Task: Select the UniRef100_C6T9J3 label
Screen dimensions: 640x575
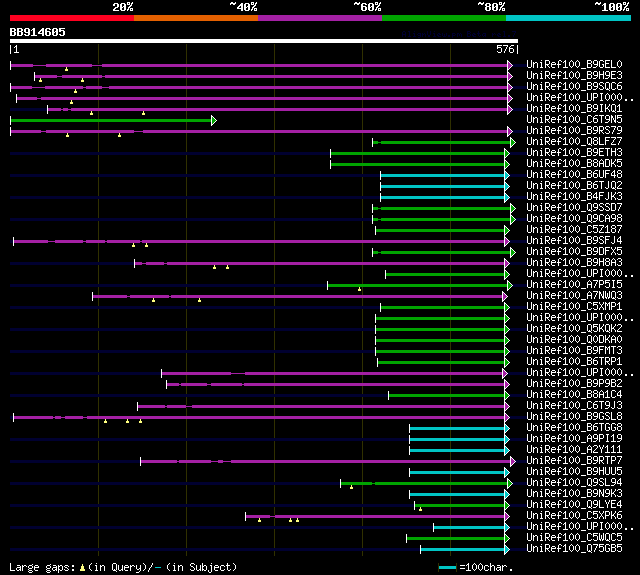Action: click(x=574, y=406)
